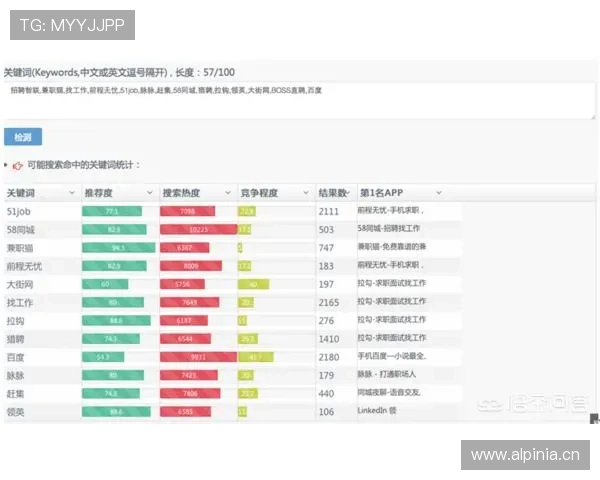
Task: Open the 第1名APP column dropdown arrow
Action: coord(439,193)
